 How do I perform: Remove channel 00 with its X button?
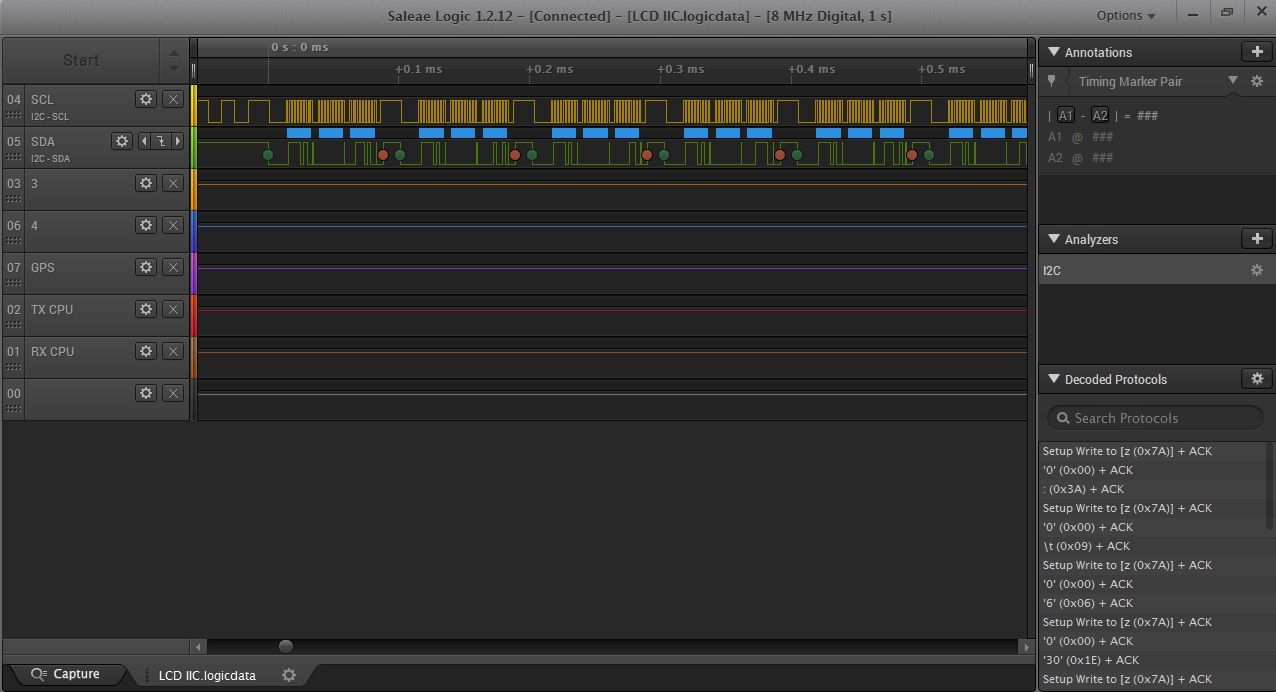click(x=173, y=393)
